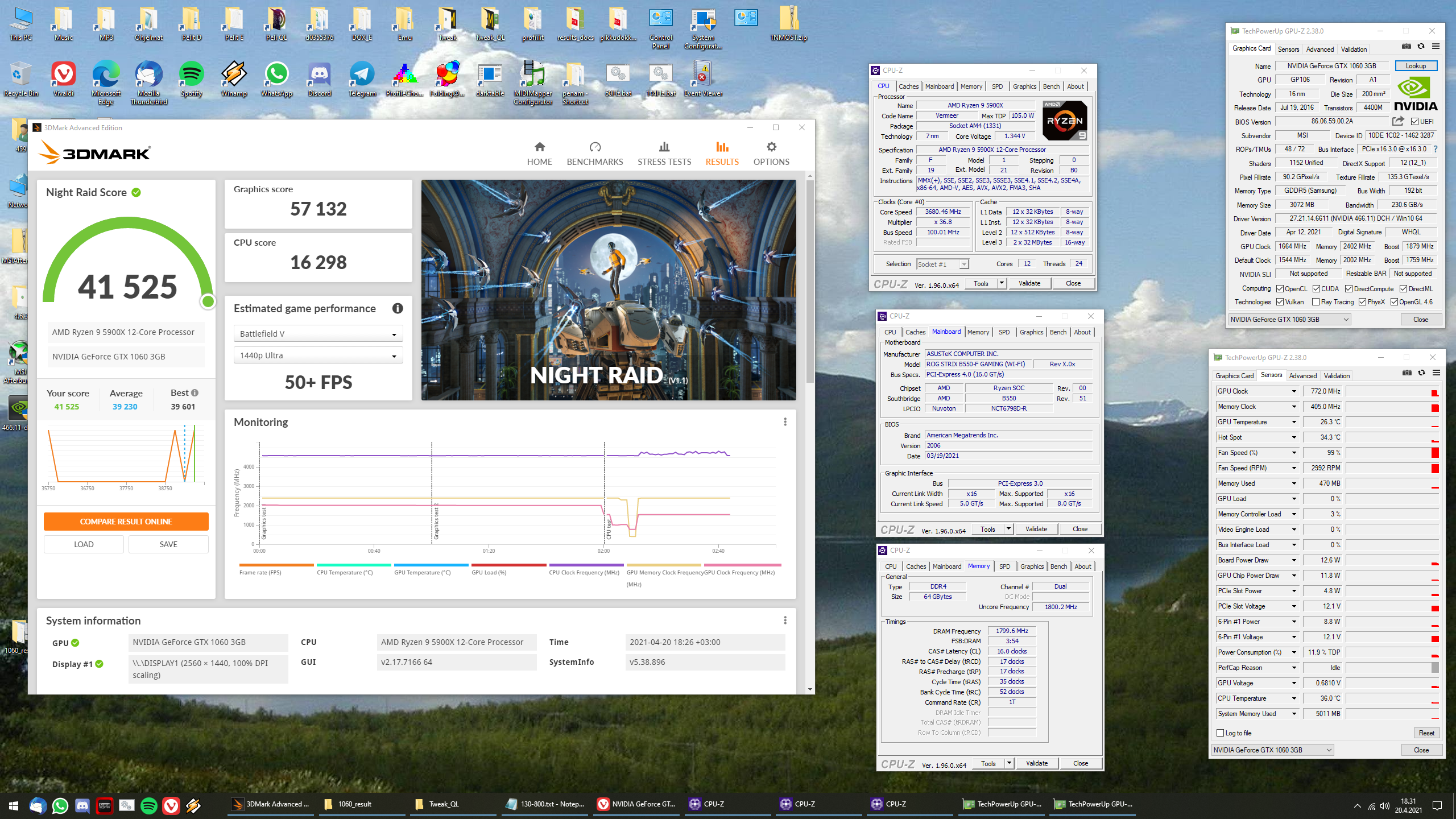Click Lookup button in GPU-Z
Screen dimensions: 1456x819
pyautogui.click(x=1416, y=66)
